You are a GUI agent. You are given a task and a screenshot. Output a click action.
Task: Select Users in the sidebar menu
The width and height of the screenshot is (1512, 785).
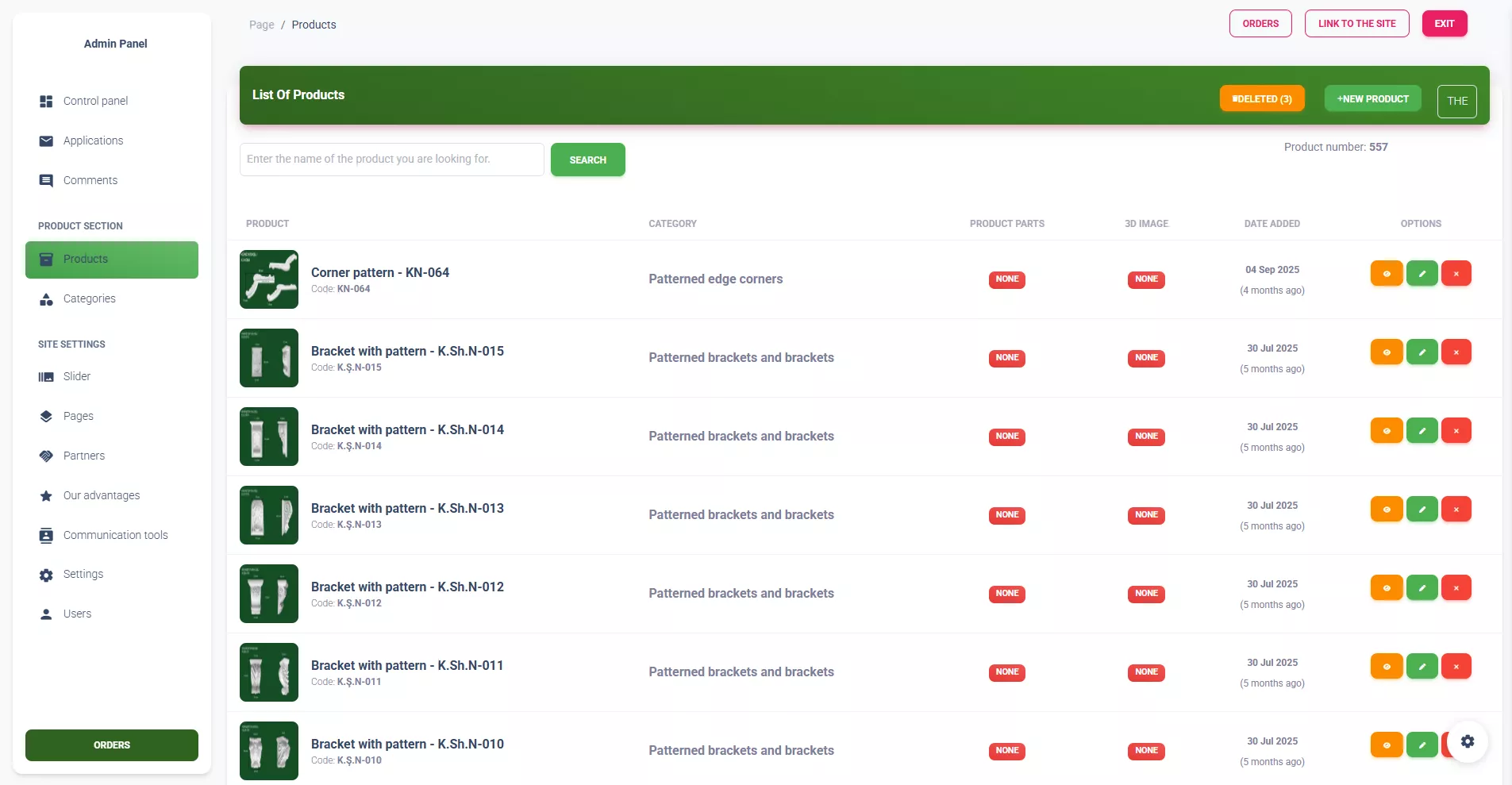[77, 614]
